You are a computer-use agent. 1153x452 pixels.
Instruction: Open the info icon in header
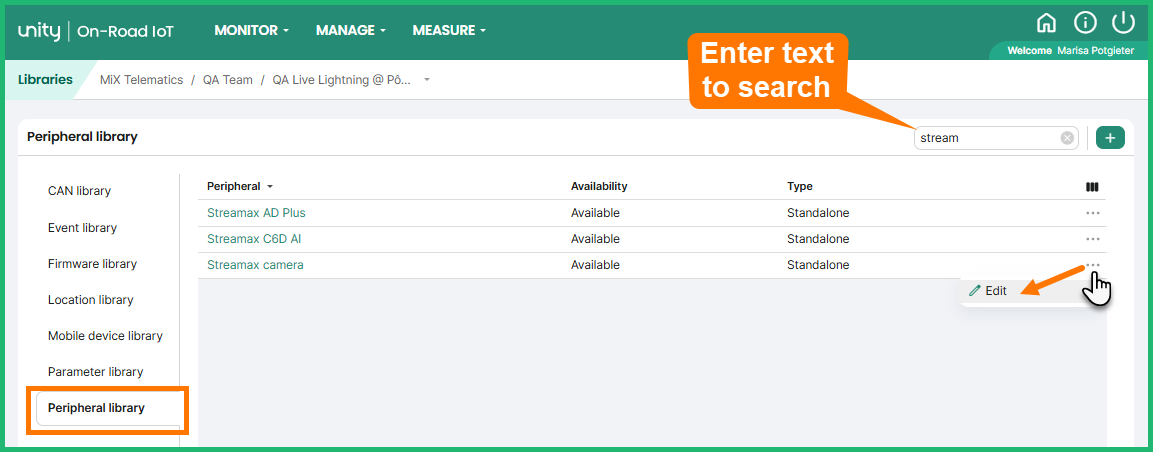1085,24
